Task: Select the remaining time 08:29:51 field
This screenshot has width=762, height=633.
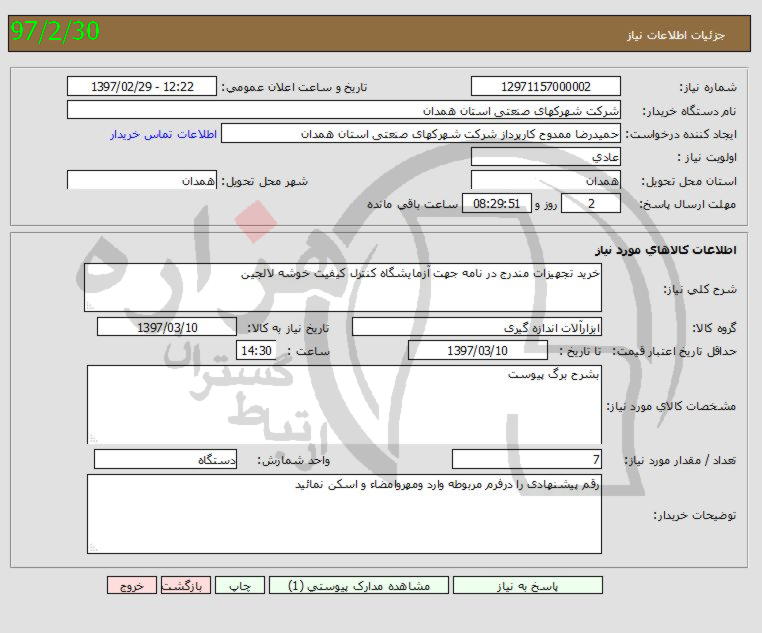Action: coord(497,204)
